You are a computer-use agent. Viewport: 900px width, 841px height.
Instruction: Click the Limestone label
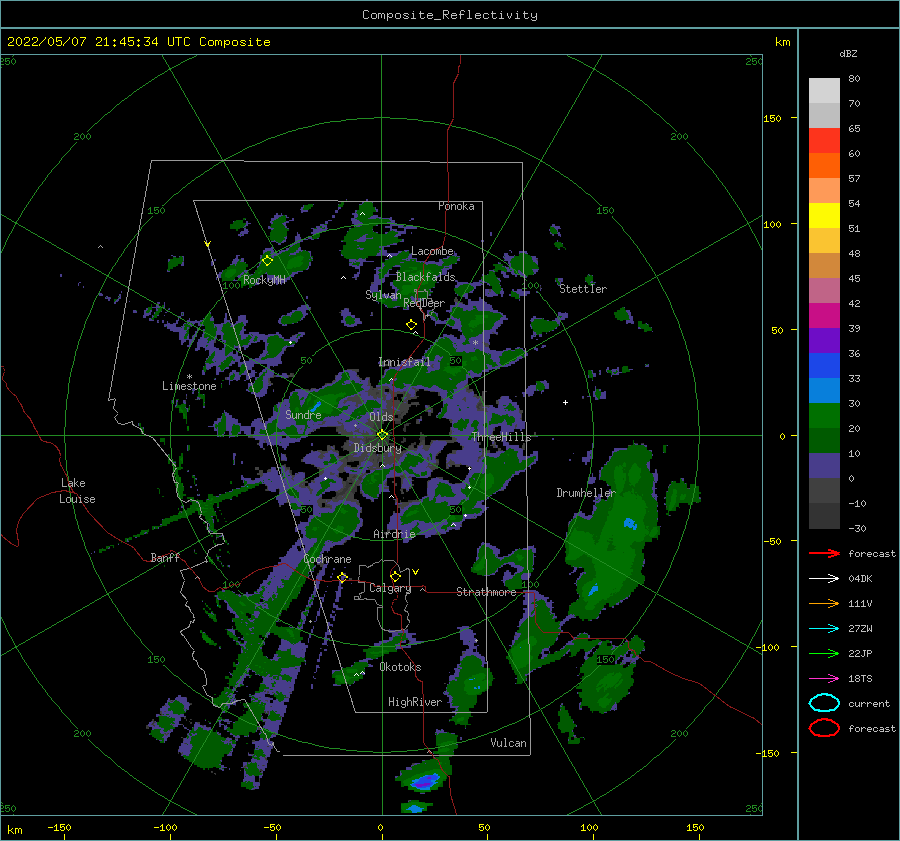[189, 386]
